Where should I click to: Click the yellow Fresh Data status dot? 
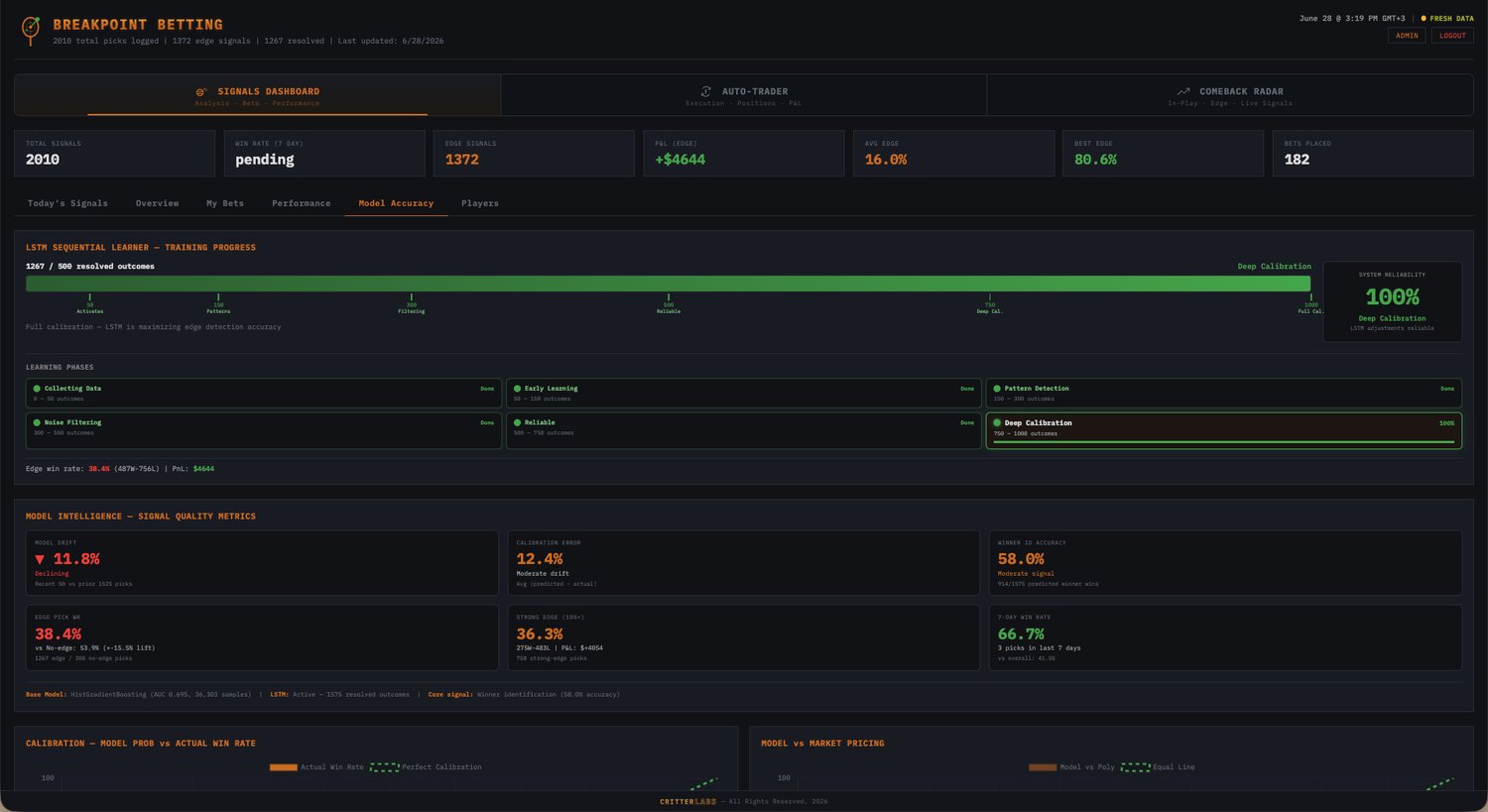click(1424, 18)
